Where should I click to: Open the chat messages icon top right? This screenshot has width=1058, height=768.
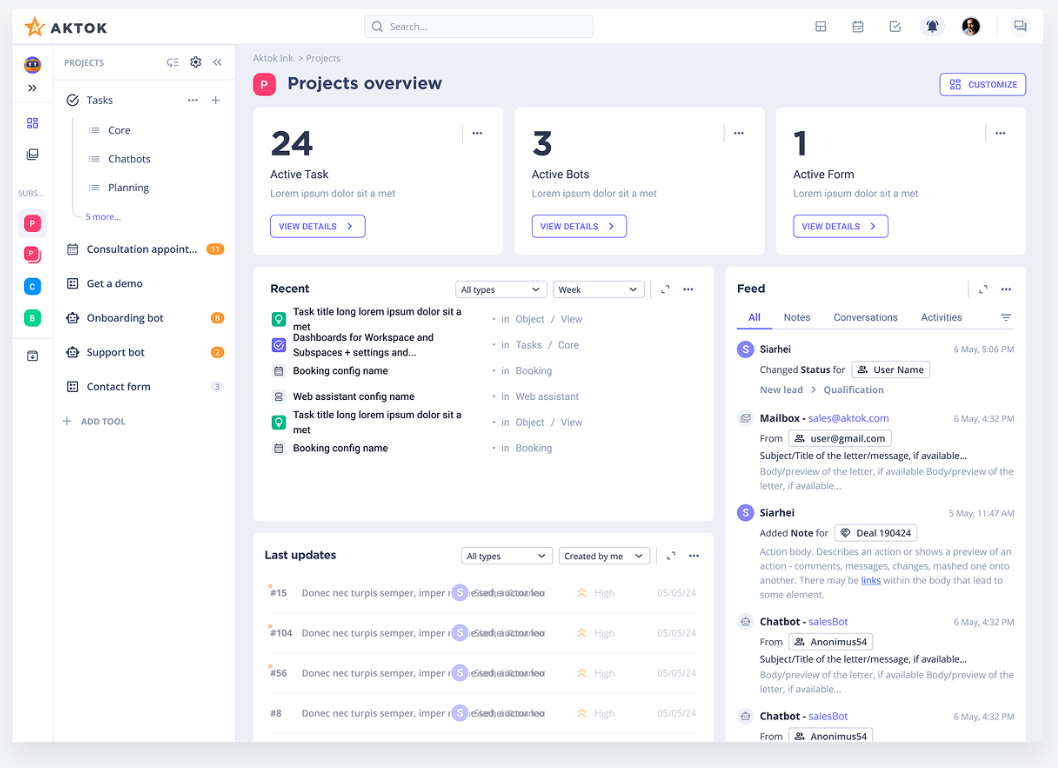[x=1020, y=25]
